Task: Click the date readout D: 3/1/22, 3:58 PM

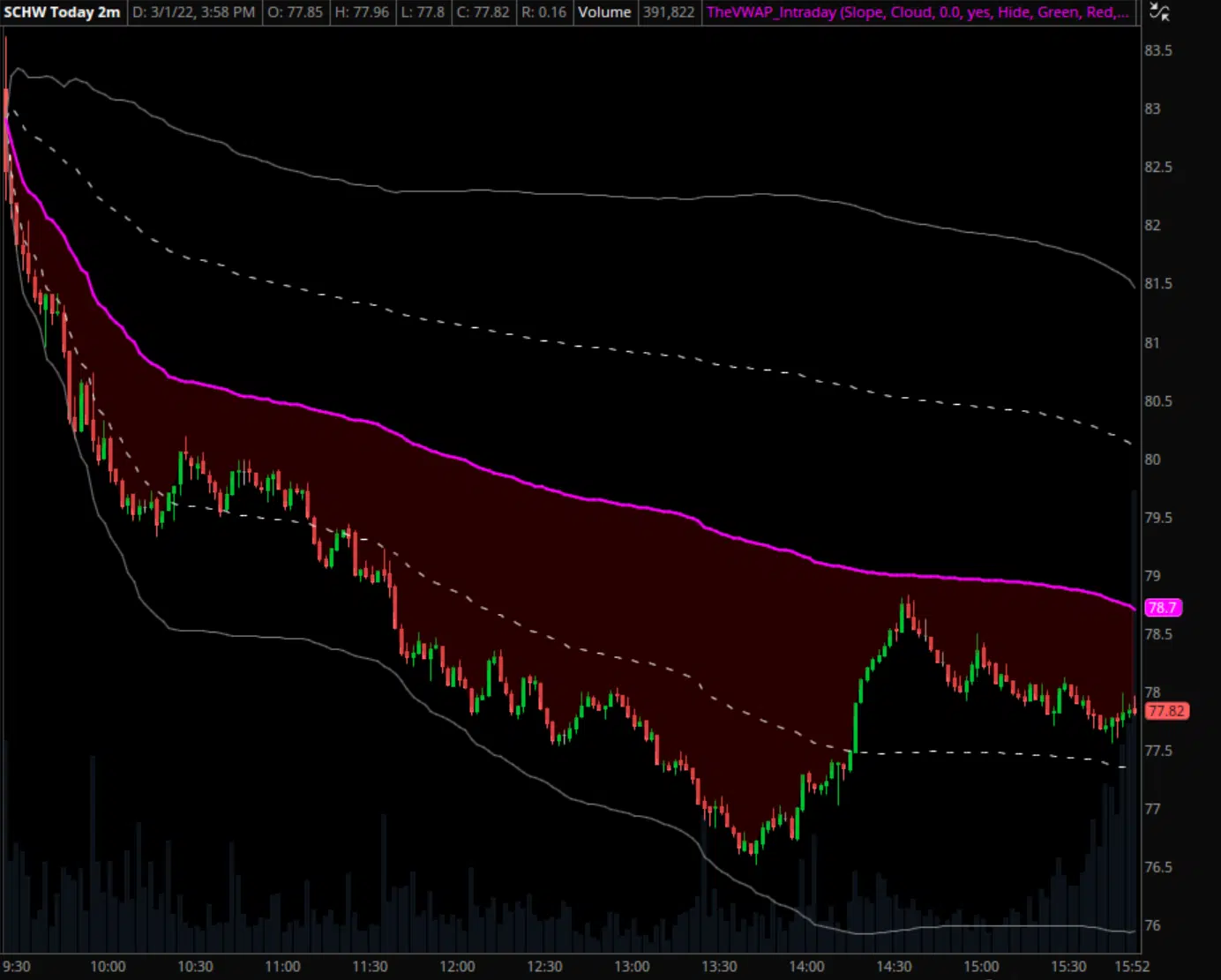Action: 194,12
